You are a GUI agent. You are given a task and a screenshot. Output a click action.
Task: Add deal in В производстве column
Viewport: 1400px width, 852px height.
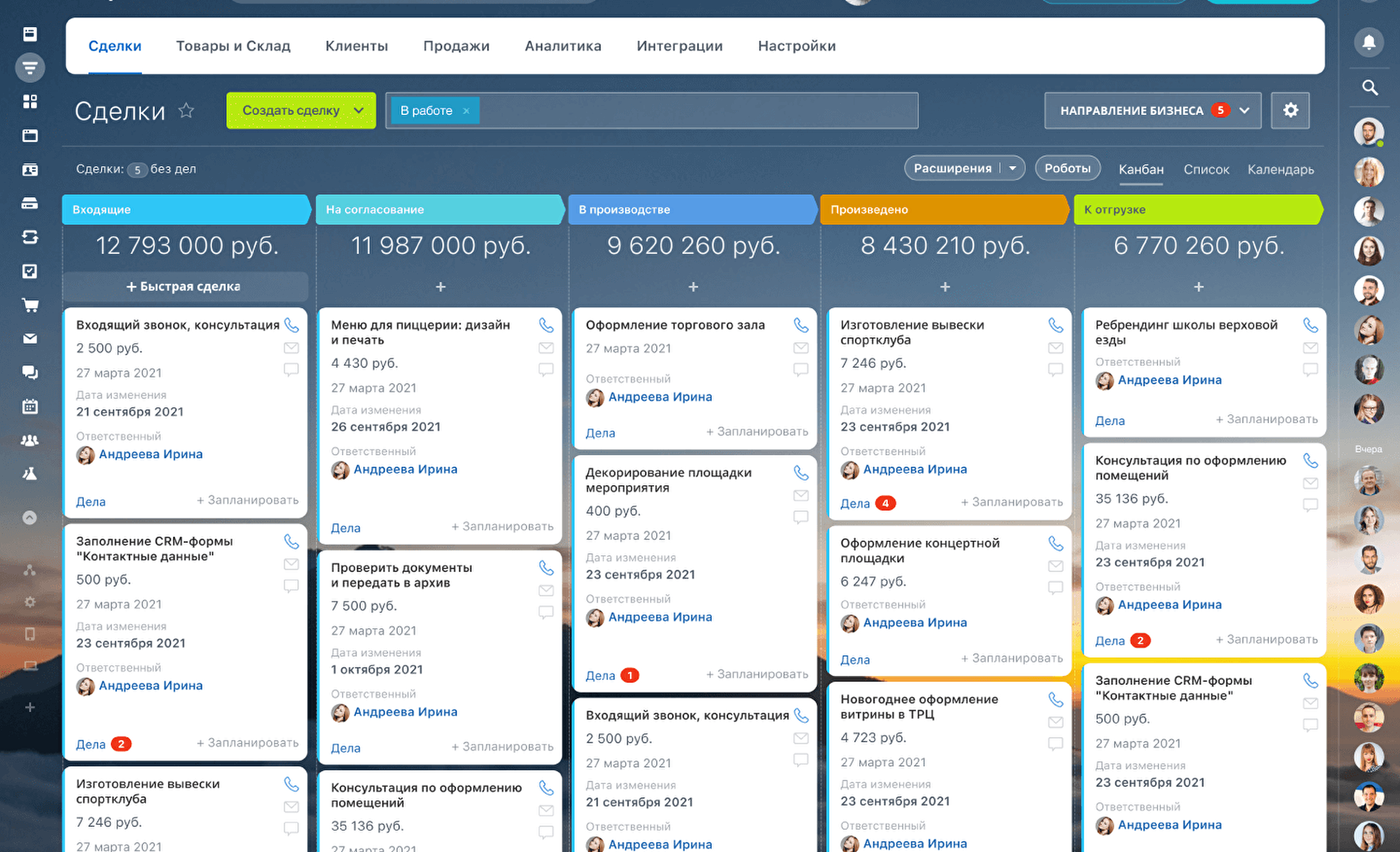tap(693, 287)
